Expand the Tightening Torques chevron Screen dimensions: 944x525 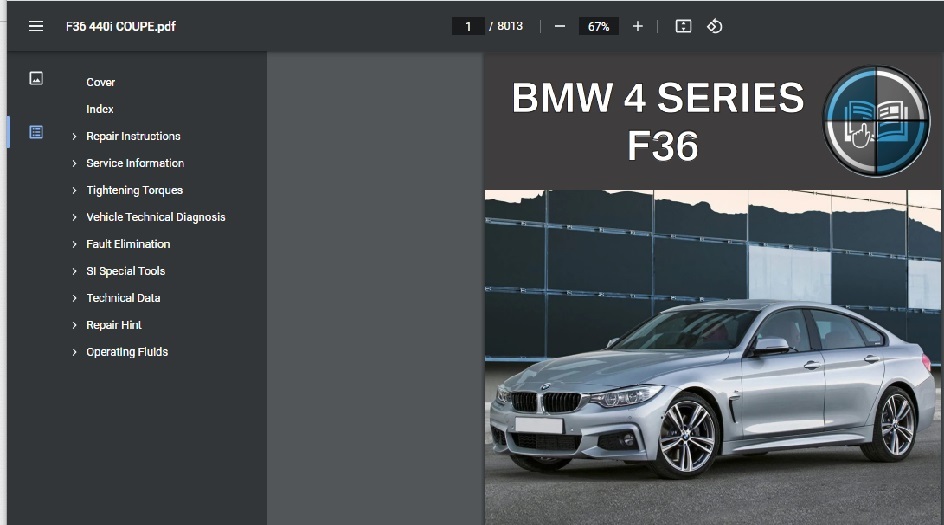[74, 191]
